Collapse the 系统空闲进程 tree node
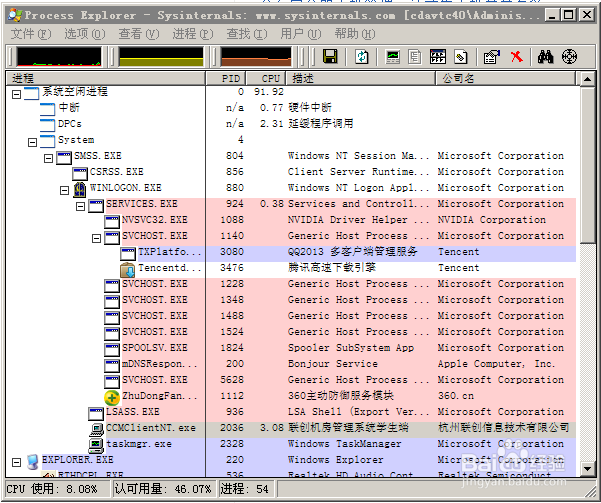This screenshot has width=601, height=503. [16, 94]
